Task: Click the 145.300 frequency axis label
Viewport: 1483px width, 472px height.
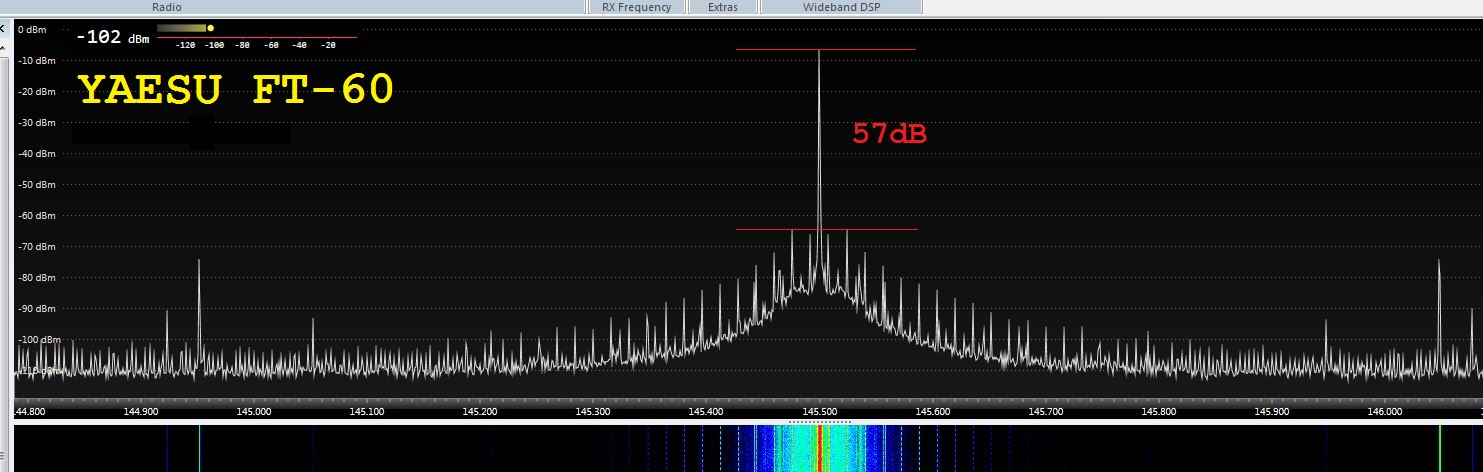Action: [593, 411]
